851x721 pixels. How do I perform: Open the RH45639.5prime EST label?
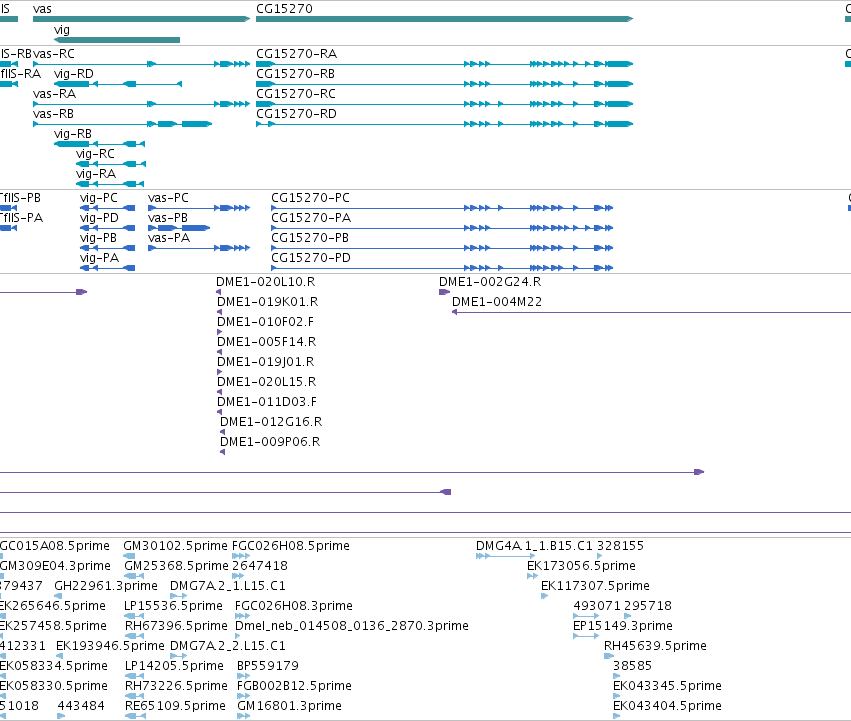tap(655, 646)
